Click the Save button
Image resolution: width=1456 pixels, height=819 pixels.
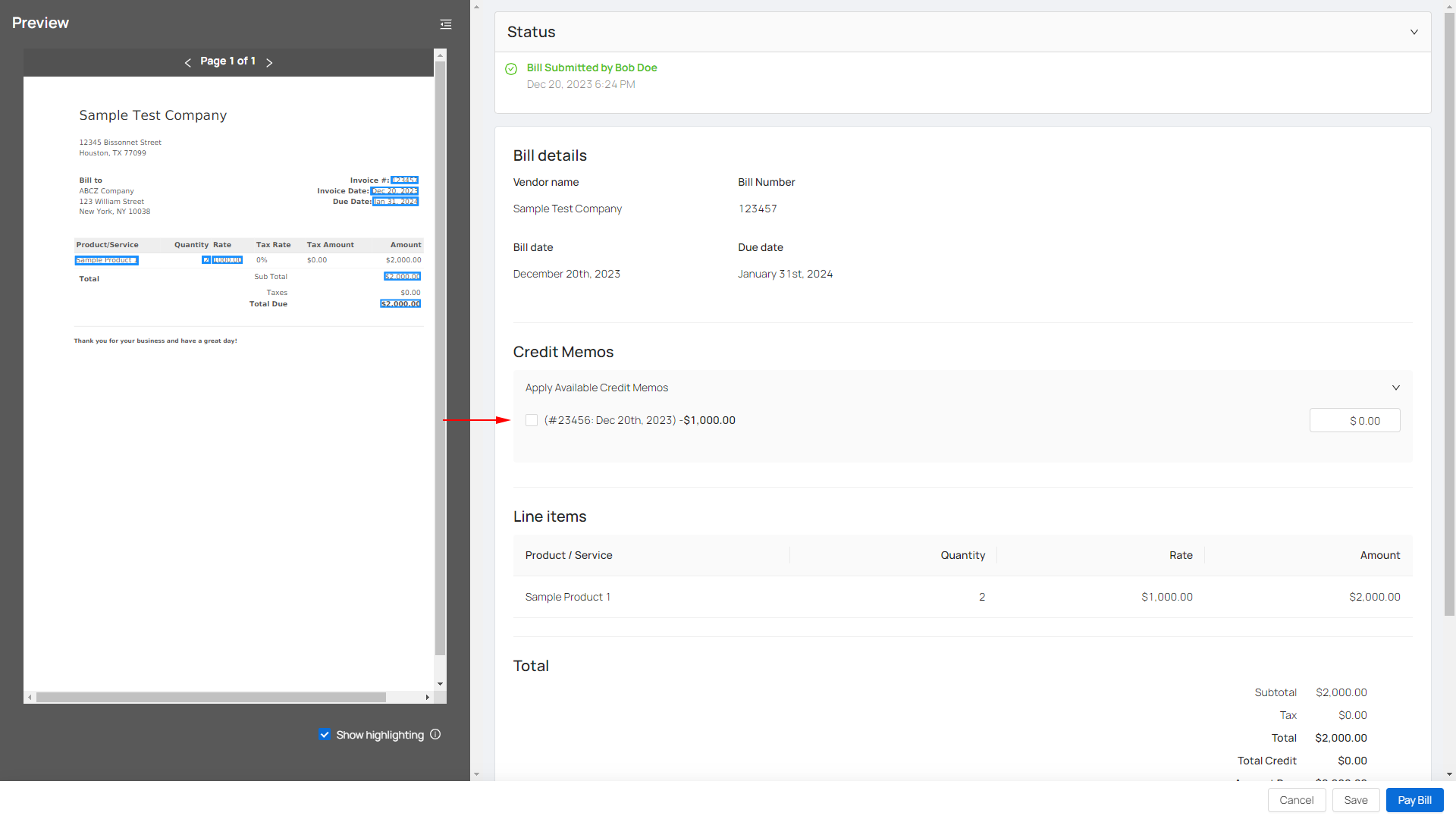(1355, 800)
